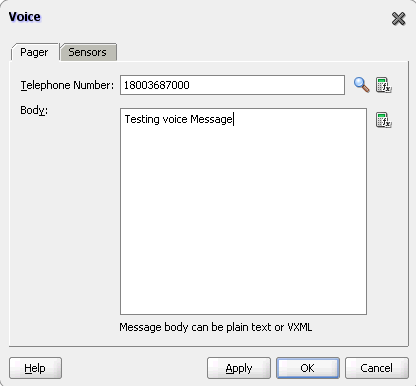Viewport: 416px width, 386px height.
Task: Click the Cancel button
Action: [x=377, y=368]
